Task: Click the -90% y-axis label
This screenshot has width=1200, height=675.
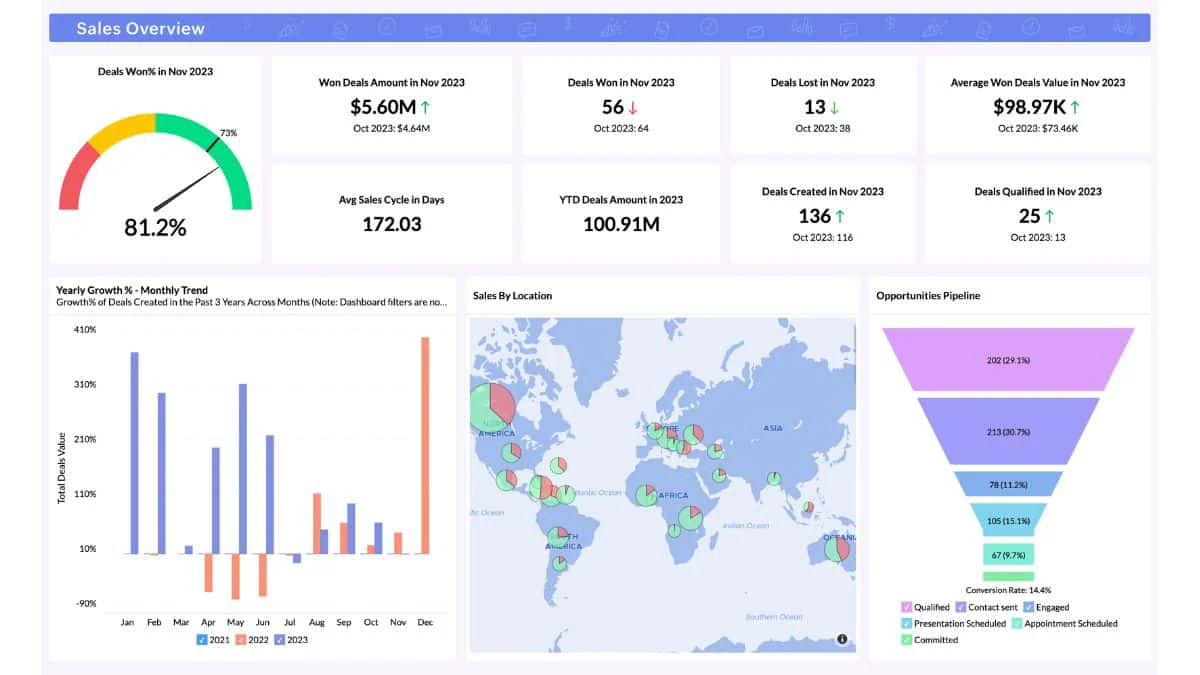Action: (85, 603)
